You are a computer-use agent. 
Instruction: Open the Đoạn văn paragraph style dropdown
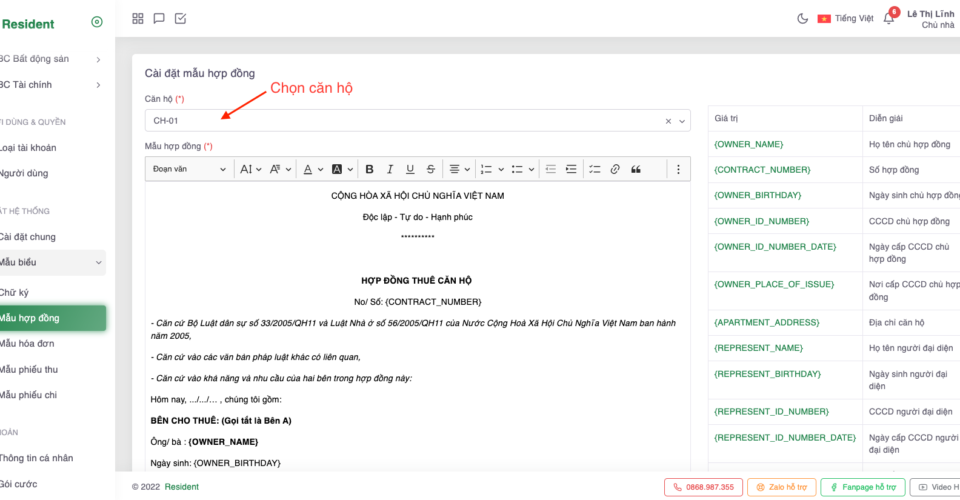[189, 169]
